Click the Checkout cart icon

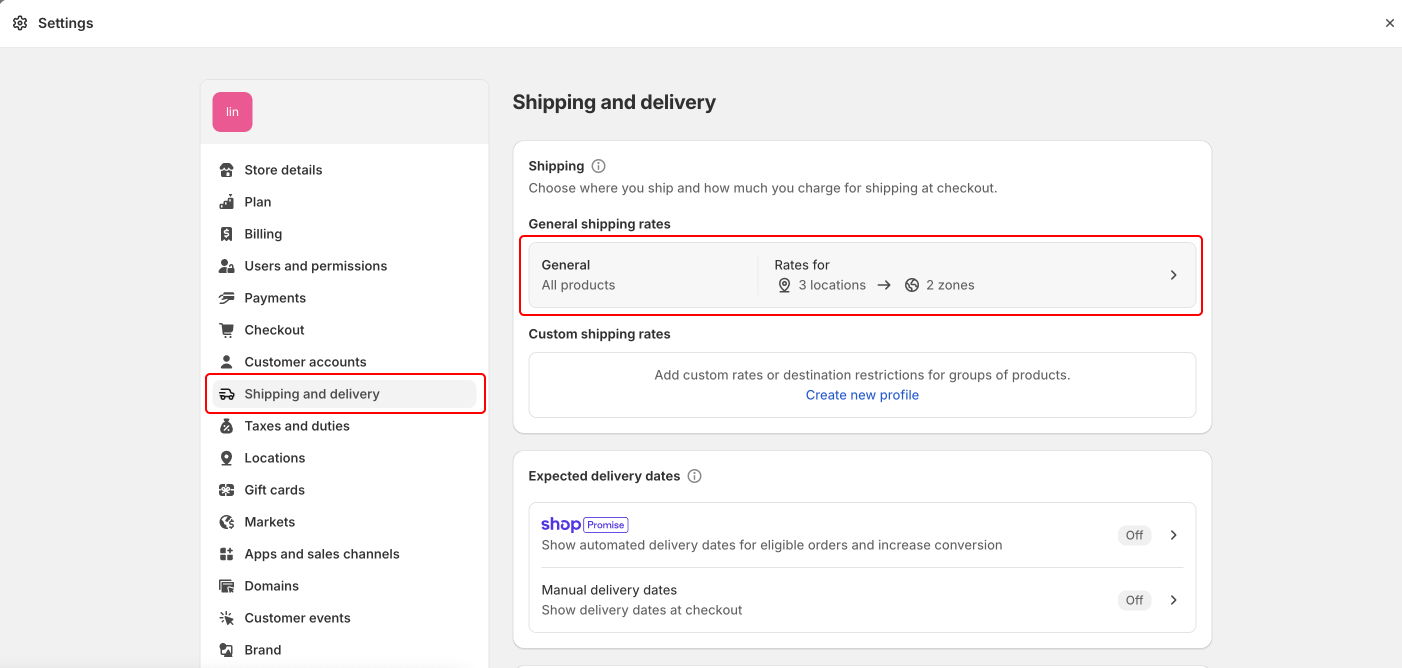pyautogui.click(x=226, y=330)
